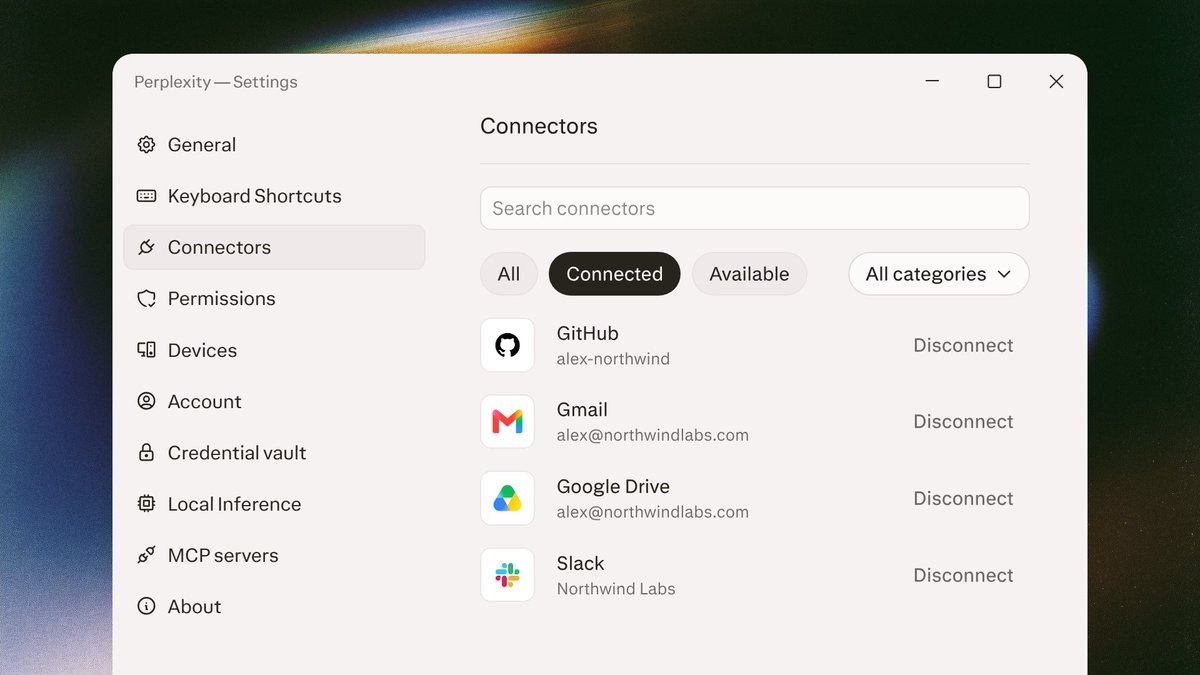Click the Connectors plug icon
This screenshot has width=1200, height=675.
pos(146,247)
